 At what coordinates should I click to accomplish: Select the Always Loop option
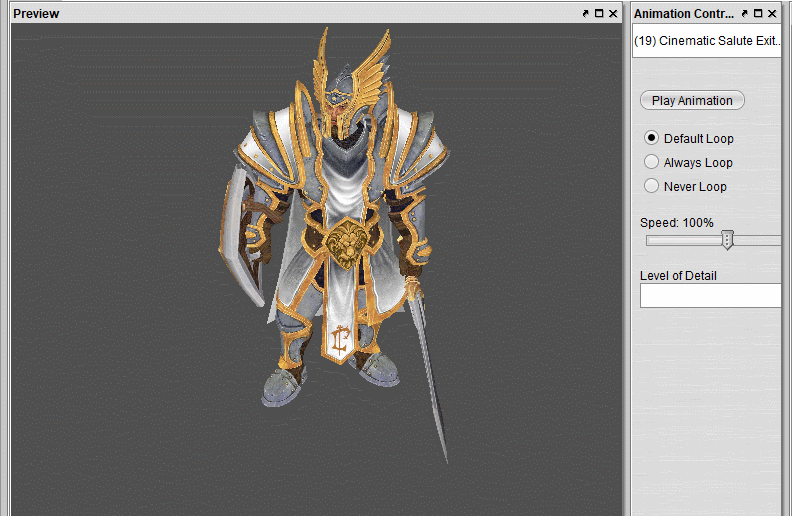[x=652, y=162]
